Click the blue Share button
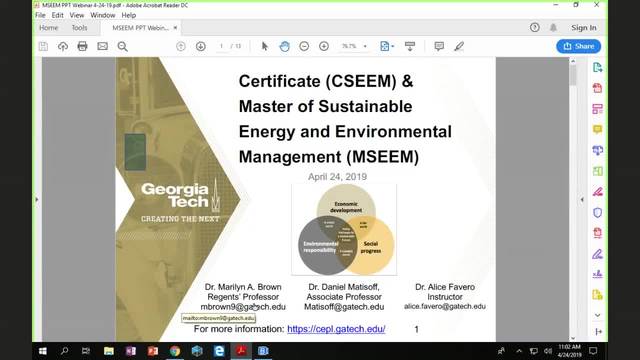 tap(578, 46)
